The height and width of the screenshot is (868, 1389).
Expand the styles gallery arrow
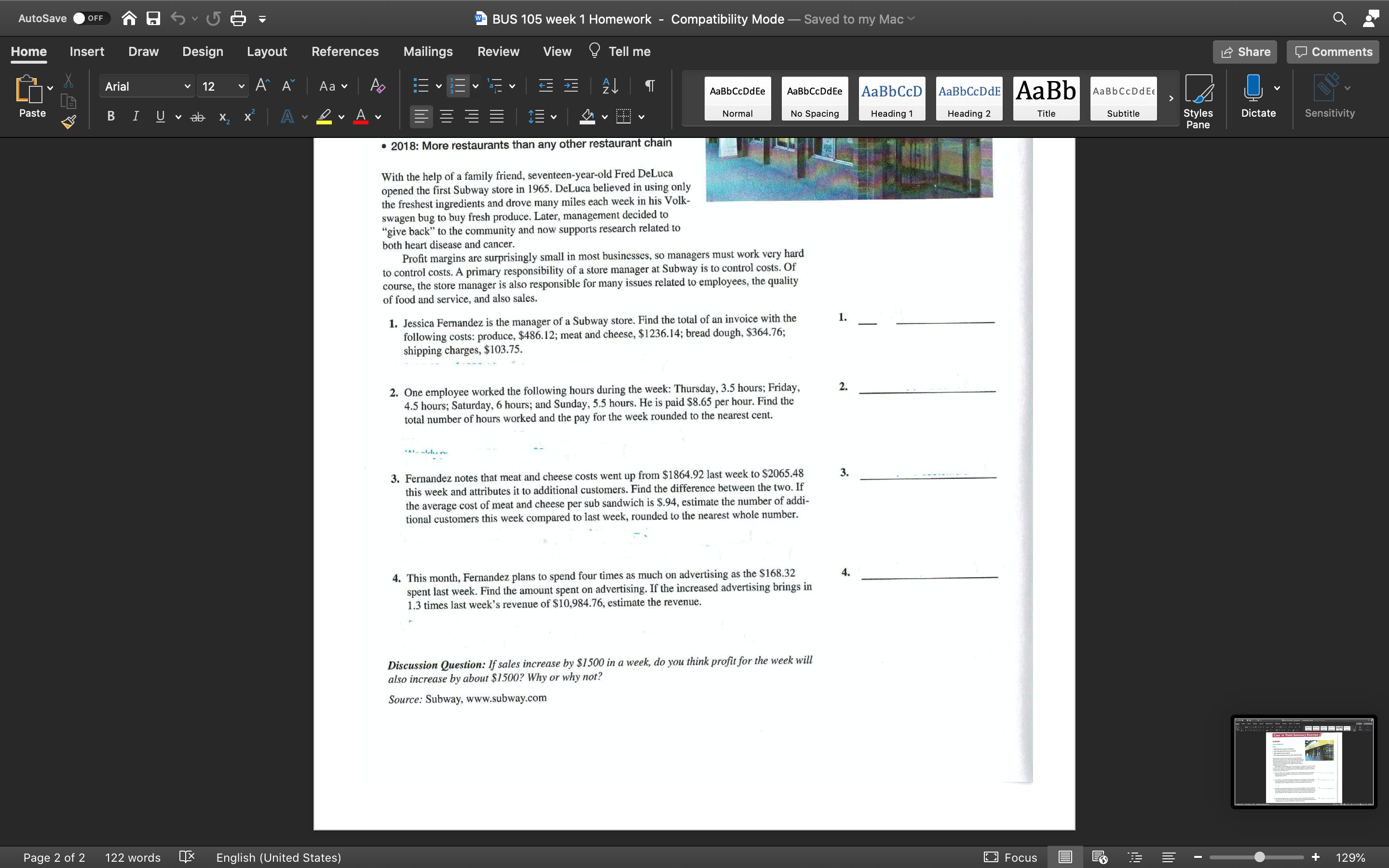click(x=1171, y=98)
